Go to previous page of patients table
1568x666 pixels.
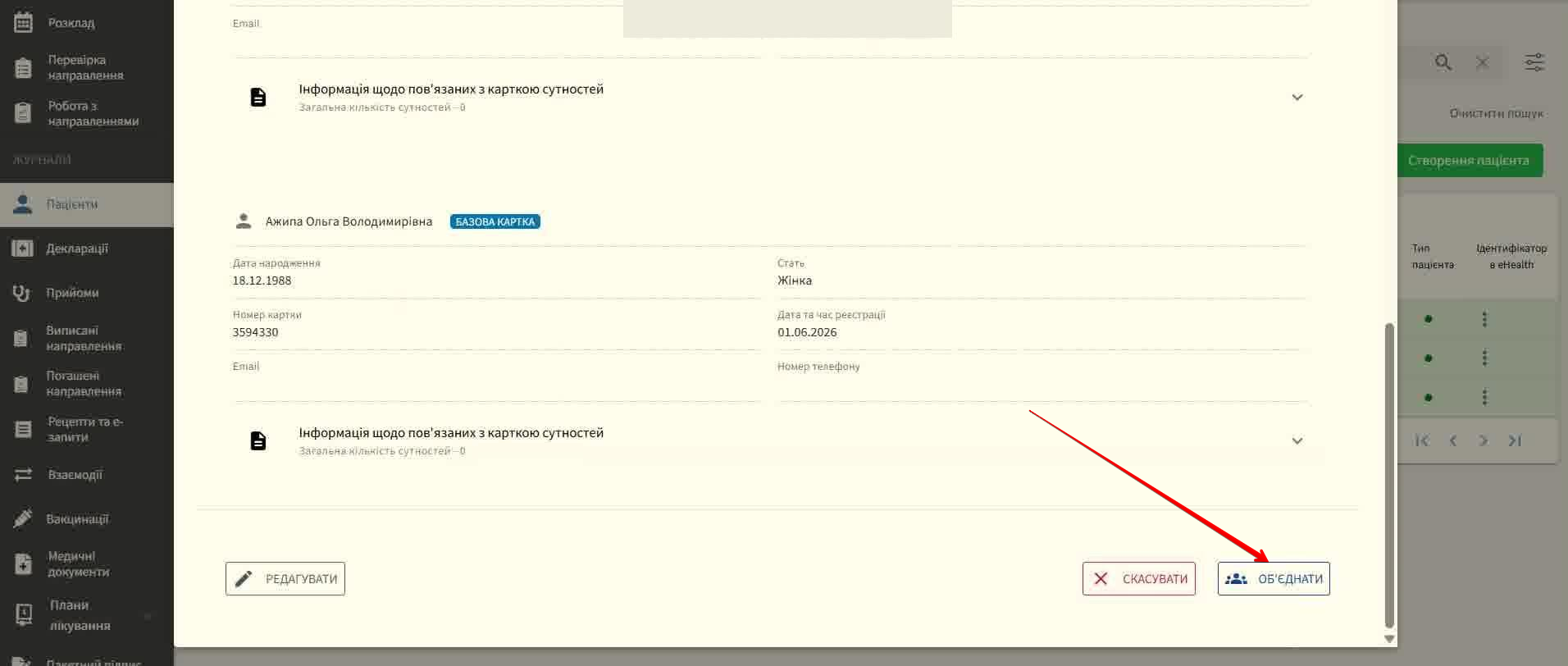coord(1453,440)
